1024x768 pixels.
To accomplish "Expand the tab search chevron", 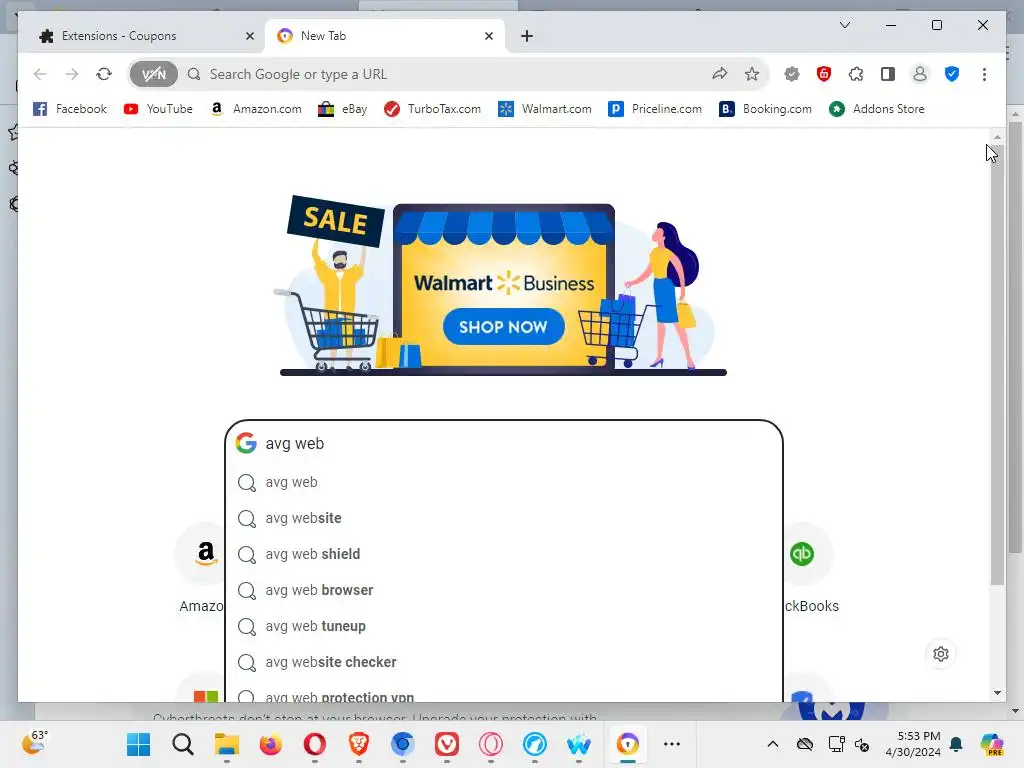I will (844, 25).
